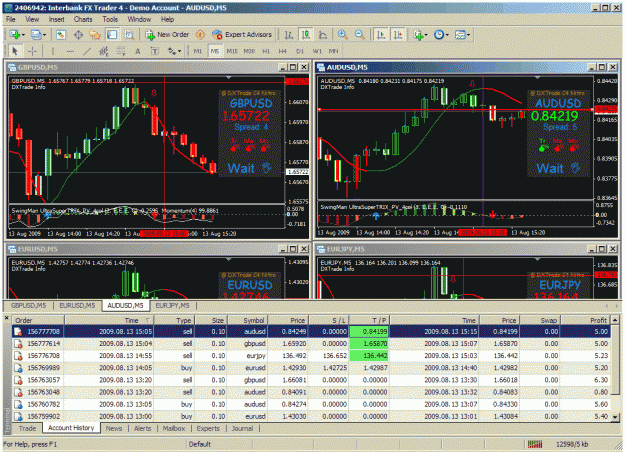
Task: Sort by the Profit column header
Action: 584,320
